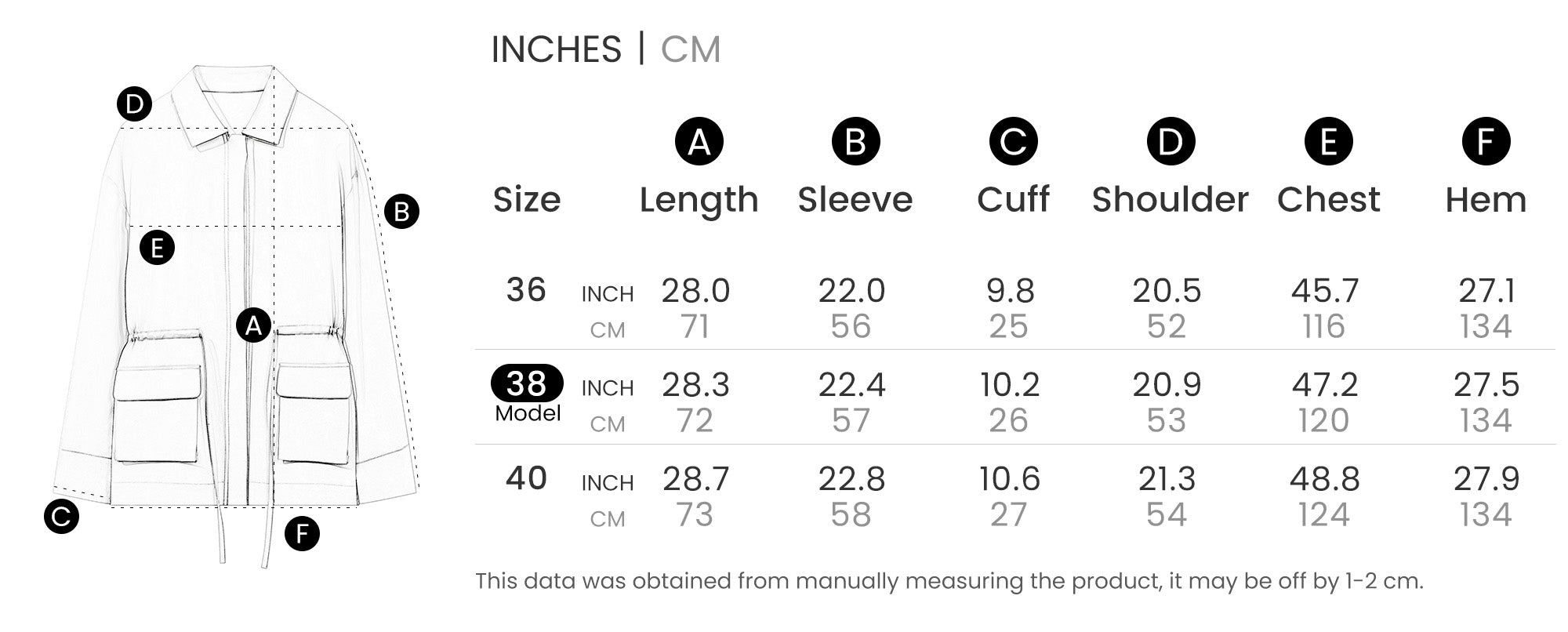Select size 40 row label
Image resolution: width=1568 pixels, height=632 pixels.
[526, 478]
